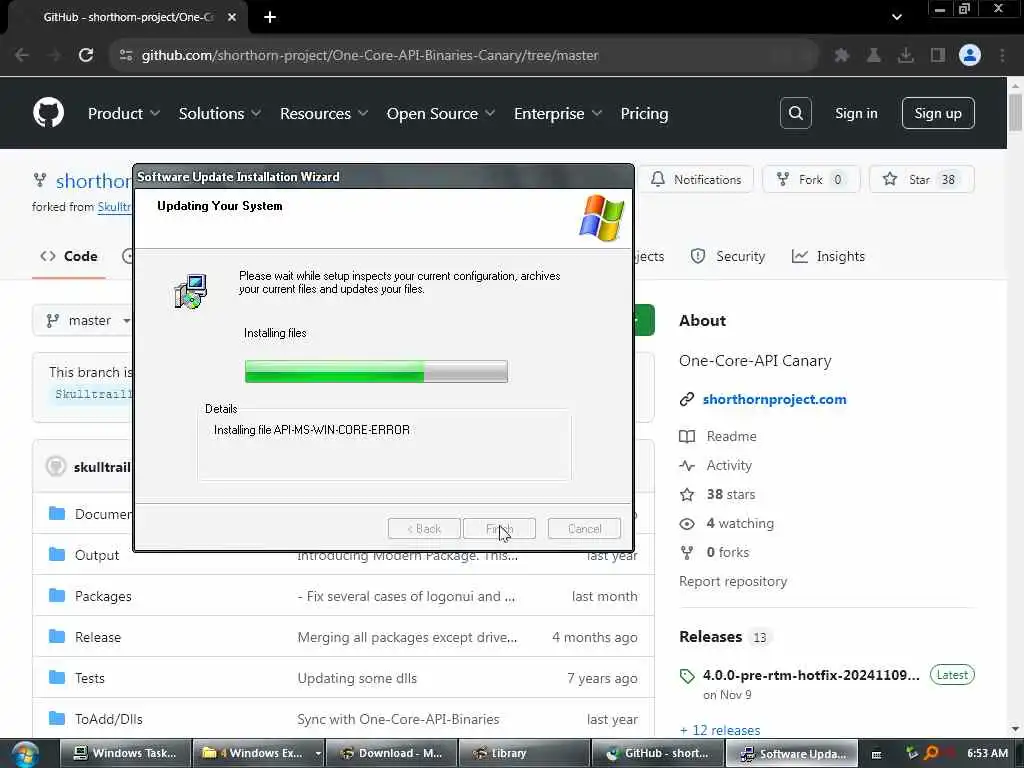Click the skulltrail avatar icon
Image resolution: width=1024 pixels, height=768 pixels.
pos(56,466)
